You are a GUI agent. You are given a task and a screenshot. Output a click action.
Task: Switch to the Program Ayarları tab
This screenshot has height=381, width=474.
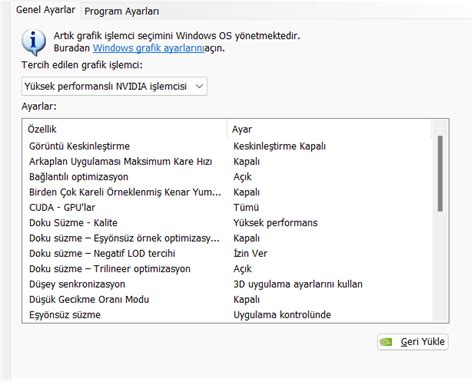122,11
